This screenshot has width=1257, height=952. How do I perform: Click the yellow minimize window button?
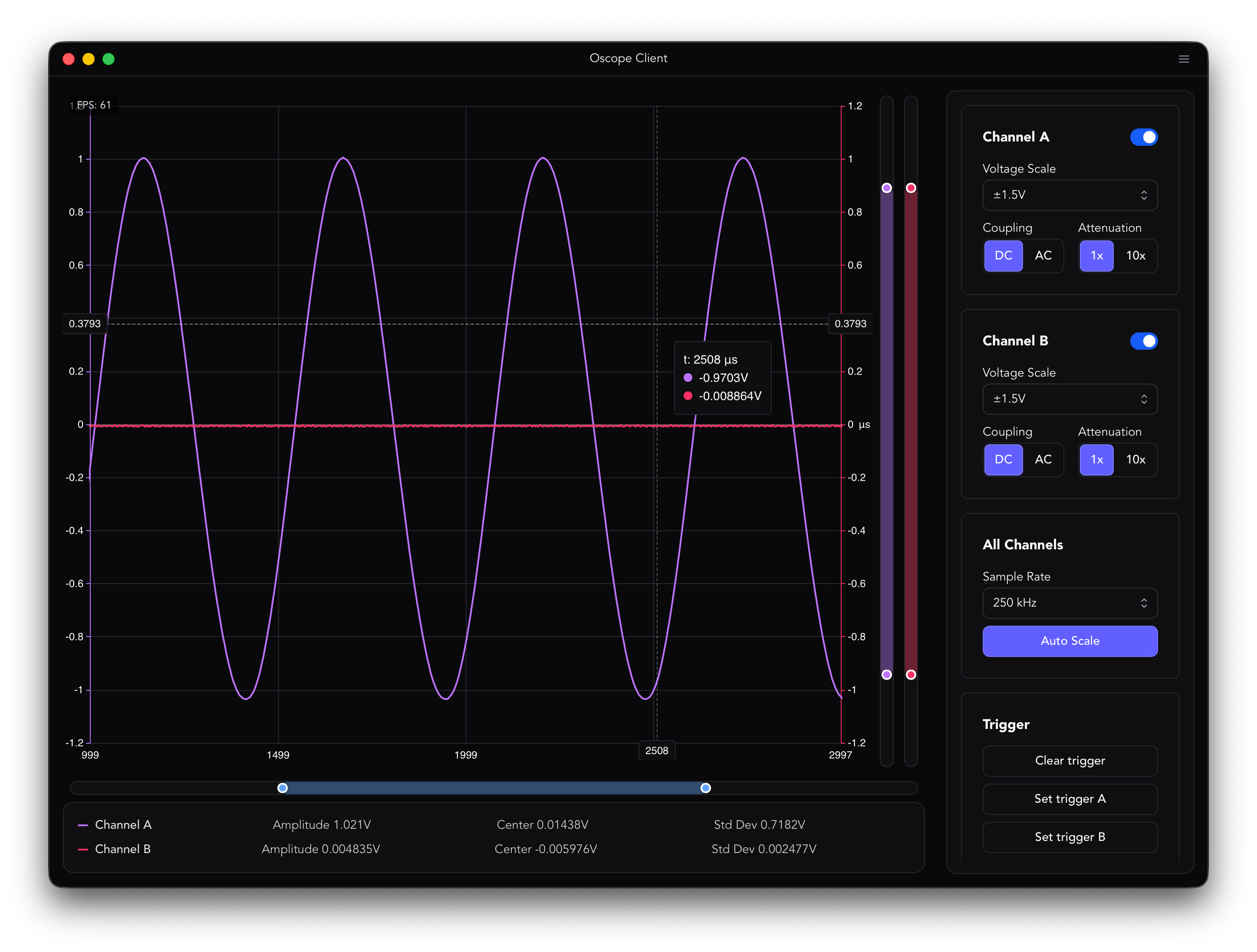(89, 59)
